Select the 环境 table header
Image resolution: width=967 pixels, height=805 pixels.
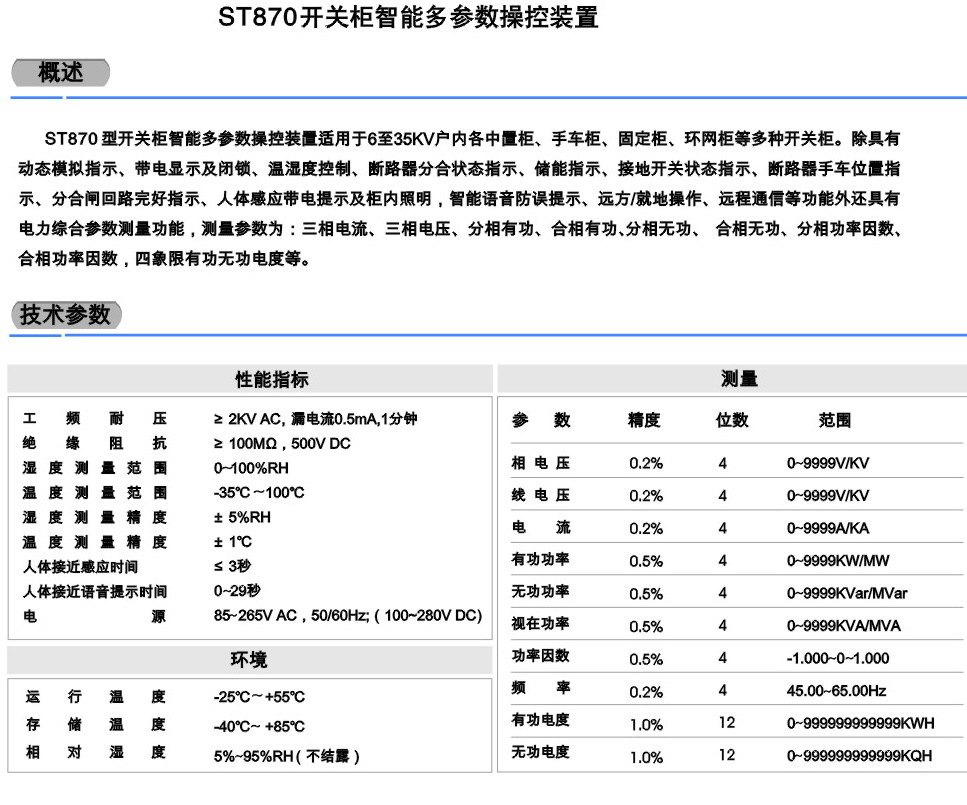click(250, 660)
